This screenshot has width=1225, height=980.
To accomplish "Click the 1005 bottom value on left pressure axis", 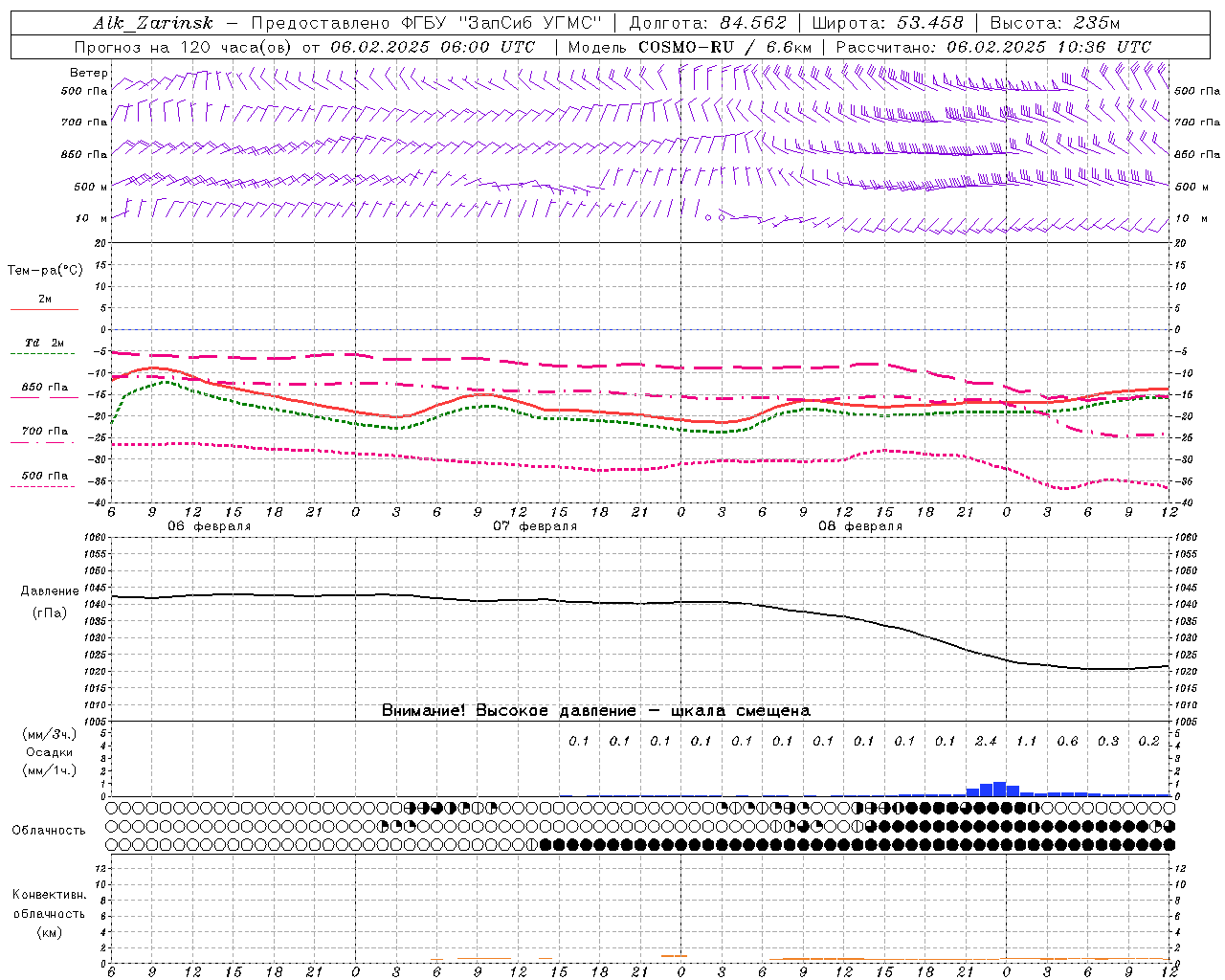I will click(96, 722).
